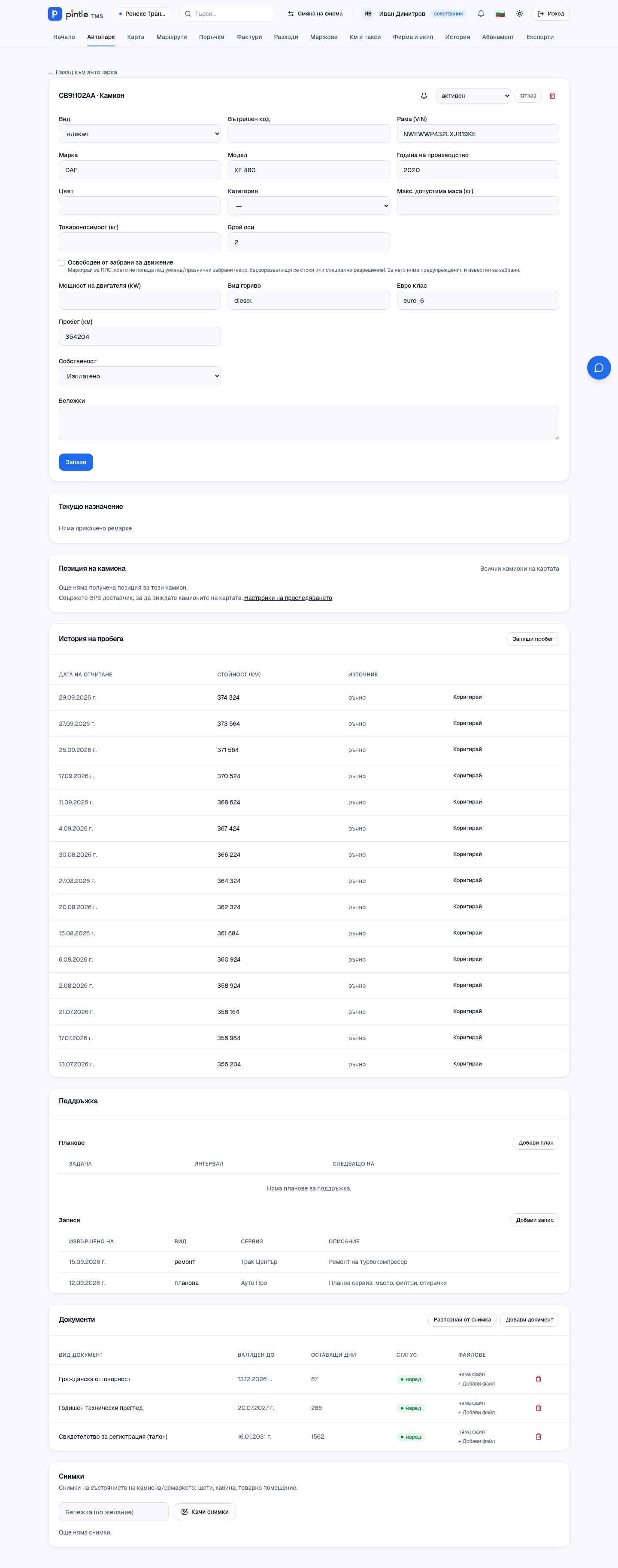The height and width of the screenshot is (1568, 618).
Task: Open the Настройки на проследяването link
Action: [288, 598]
